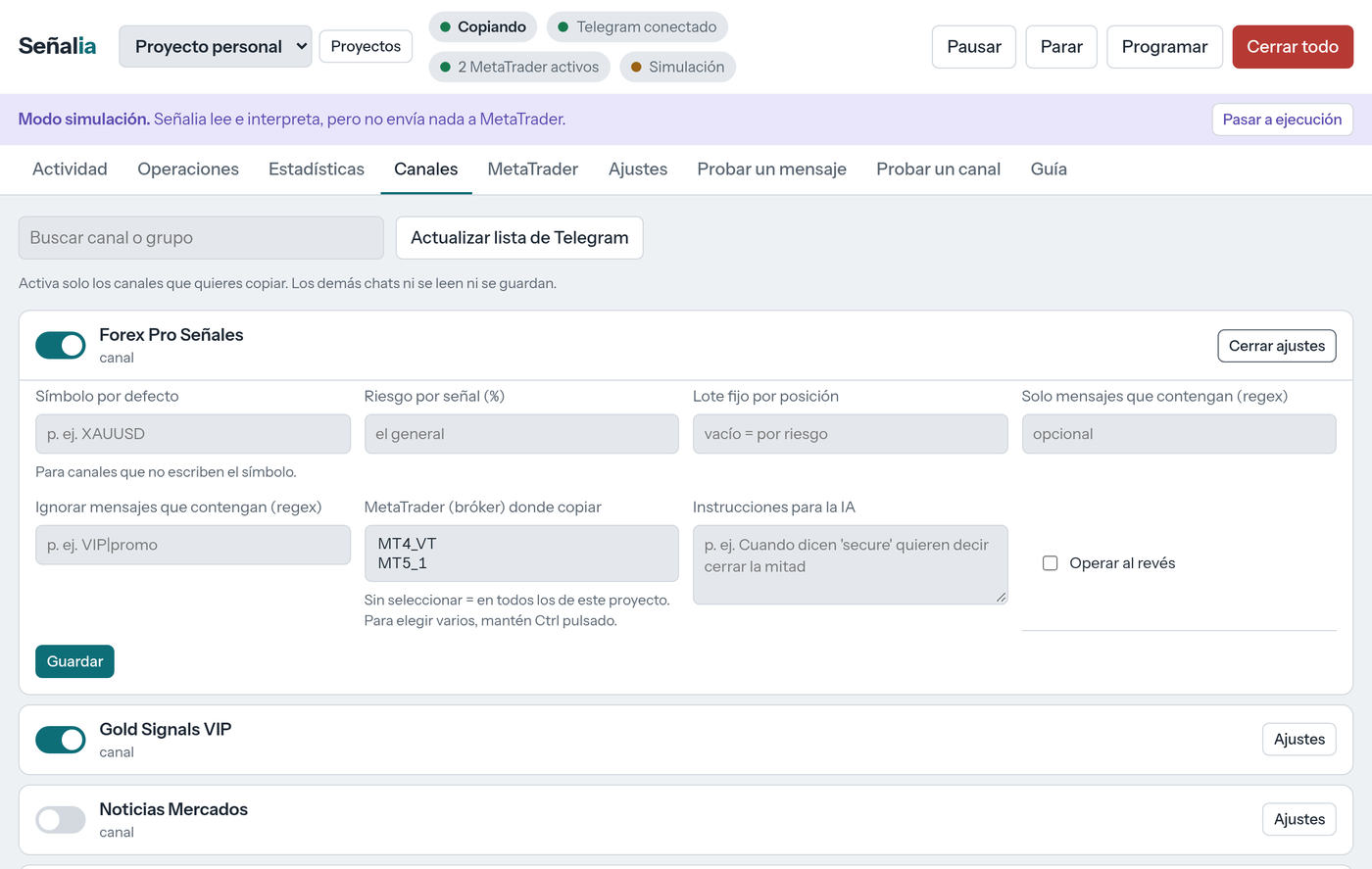
Task: Go to the Estadísticas tab
Action: [317, 169]
